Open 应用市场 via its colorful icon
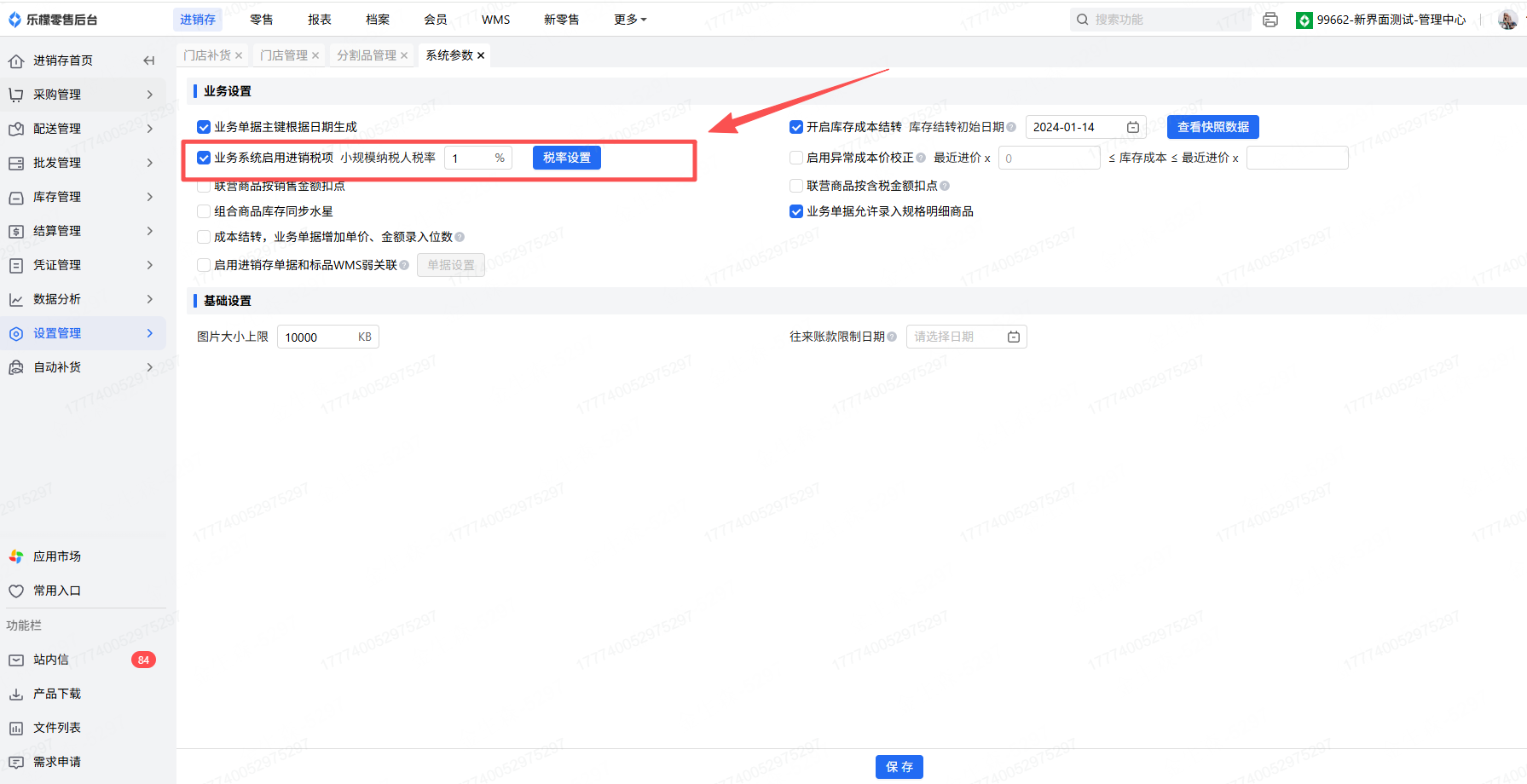 pyautogui.click(x=16, y=556)
